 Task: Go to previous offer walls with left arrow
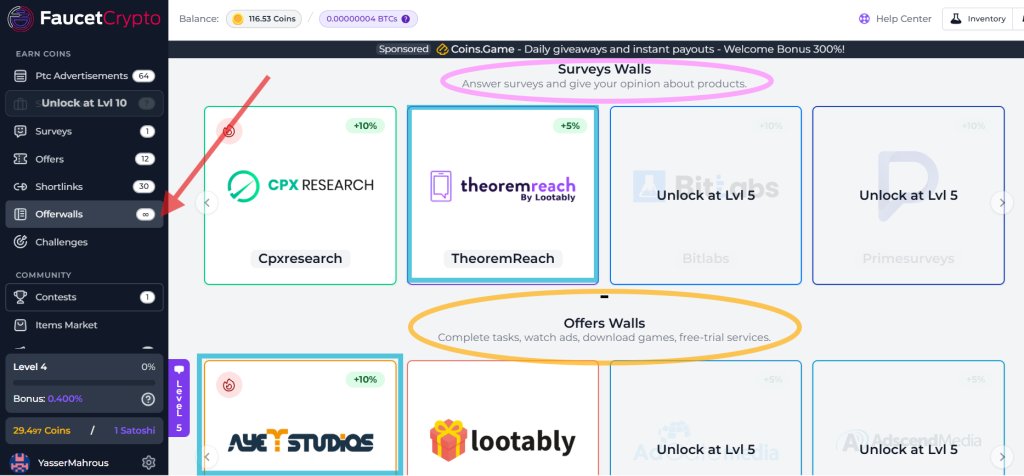(x=207, y=456)
